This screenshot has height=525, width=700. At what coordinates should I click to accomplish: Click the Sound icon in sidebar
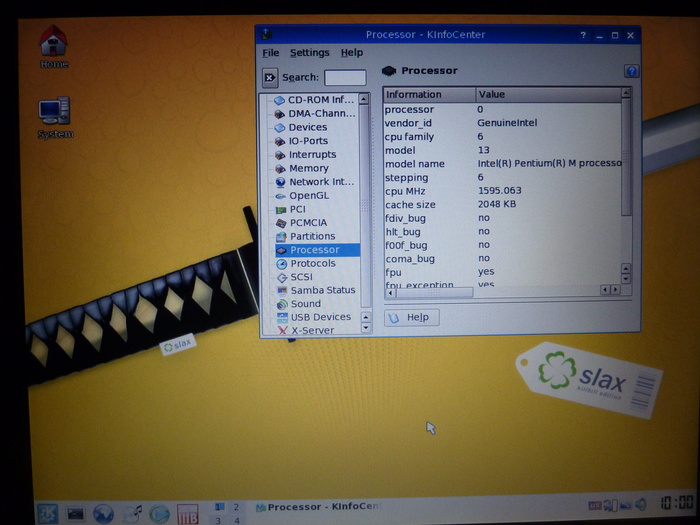pos(282,304)
